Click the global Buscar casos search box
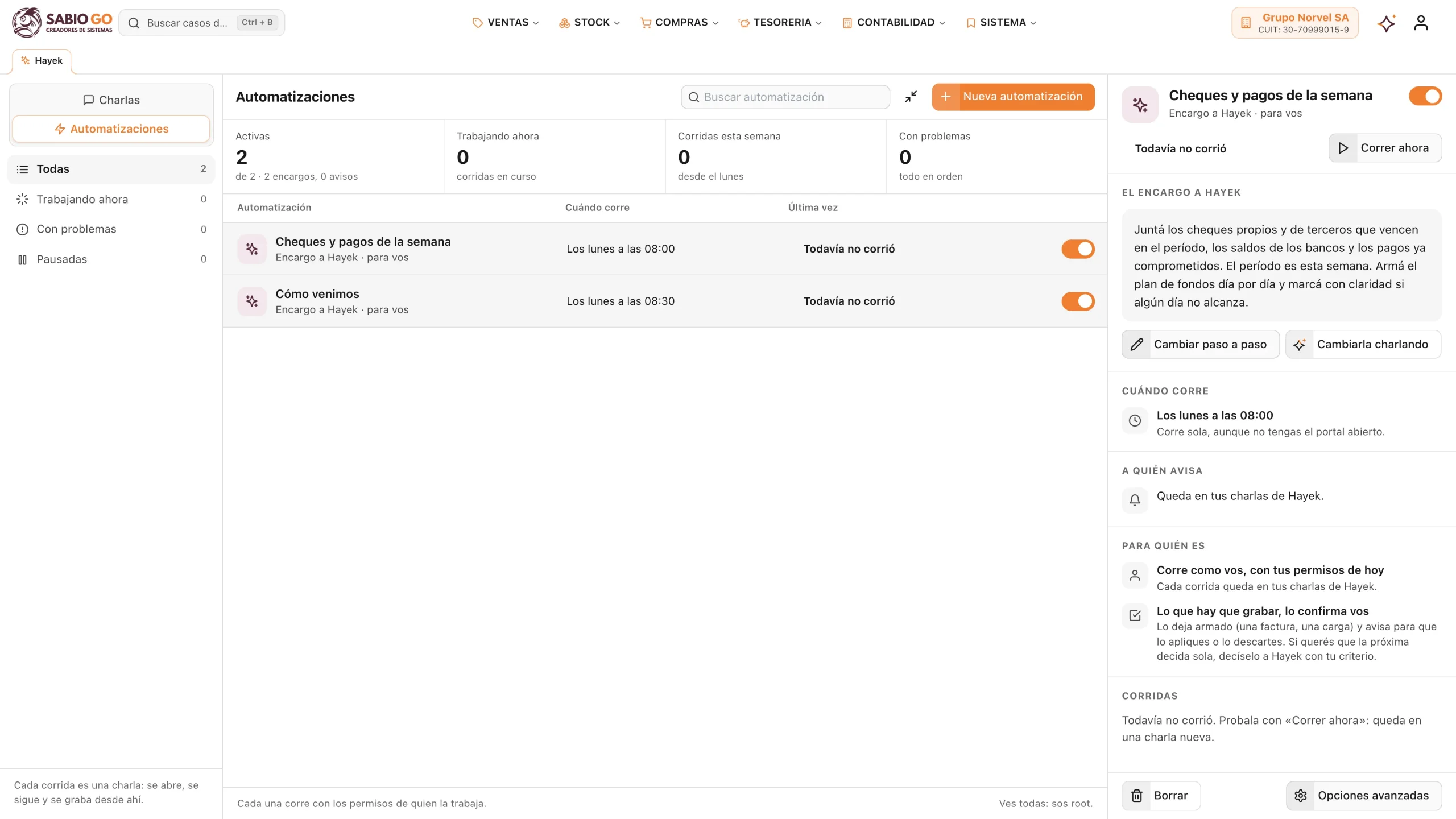The height and width of the screenshot is (819, 1456). (x=202, y=23)
